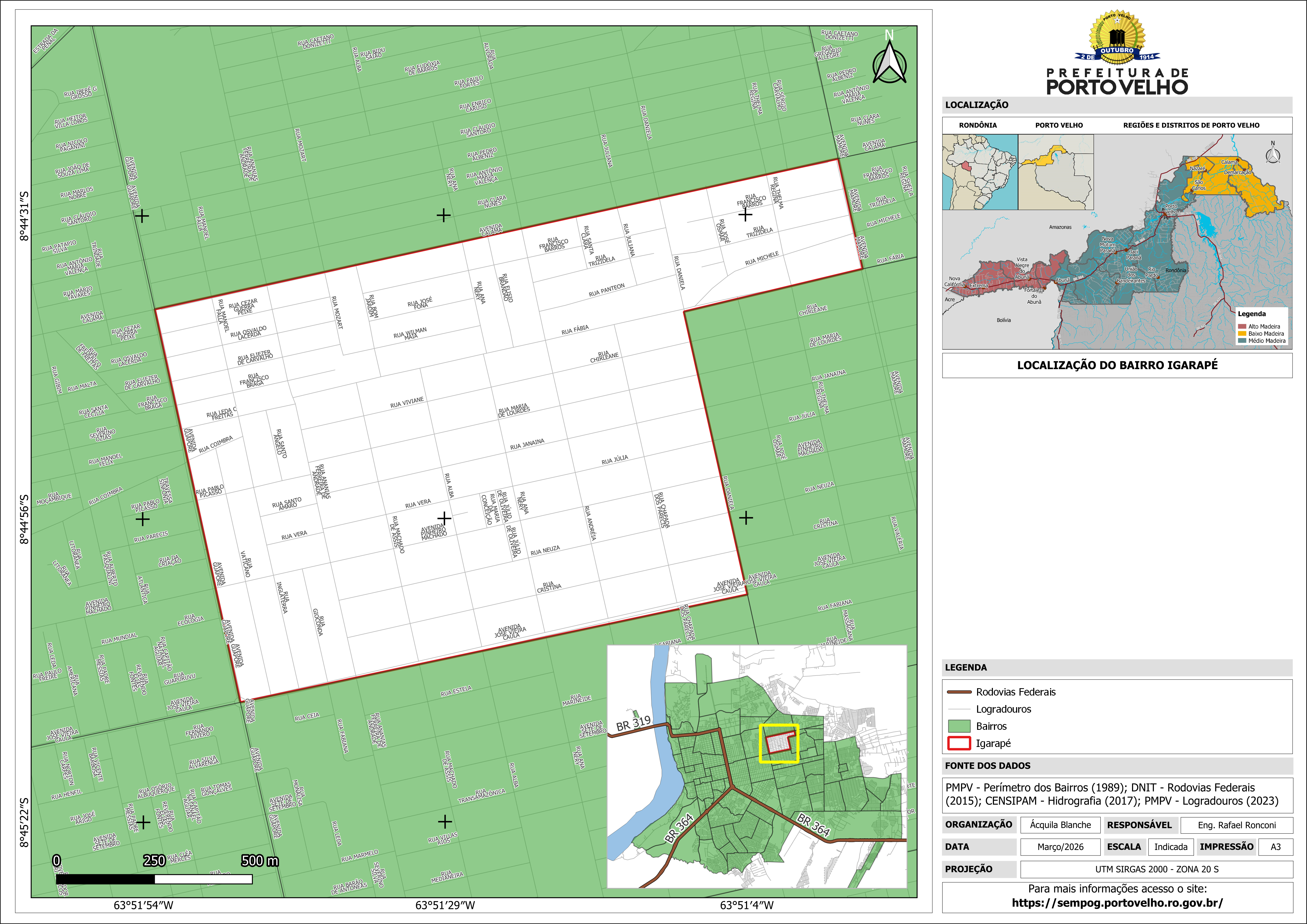Click the green Bairros legend swatch
Screen dimensions: 1307x924
tap(959, 726)
